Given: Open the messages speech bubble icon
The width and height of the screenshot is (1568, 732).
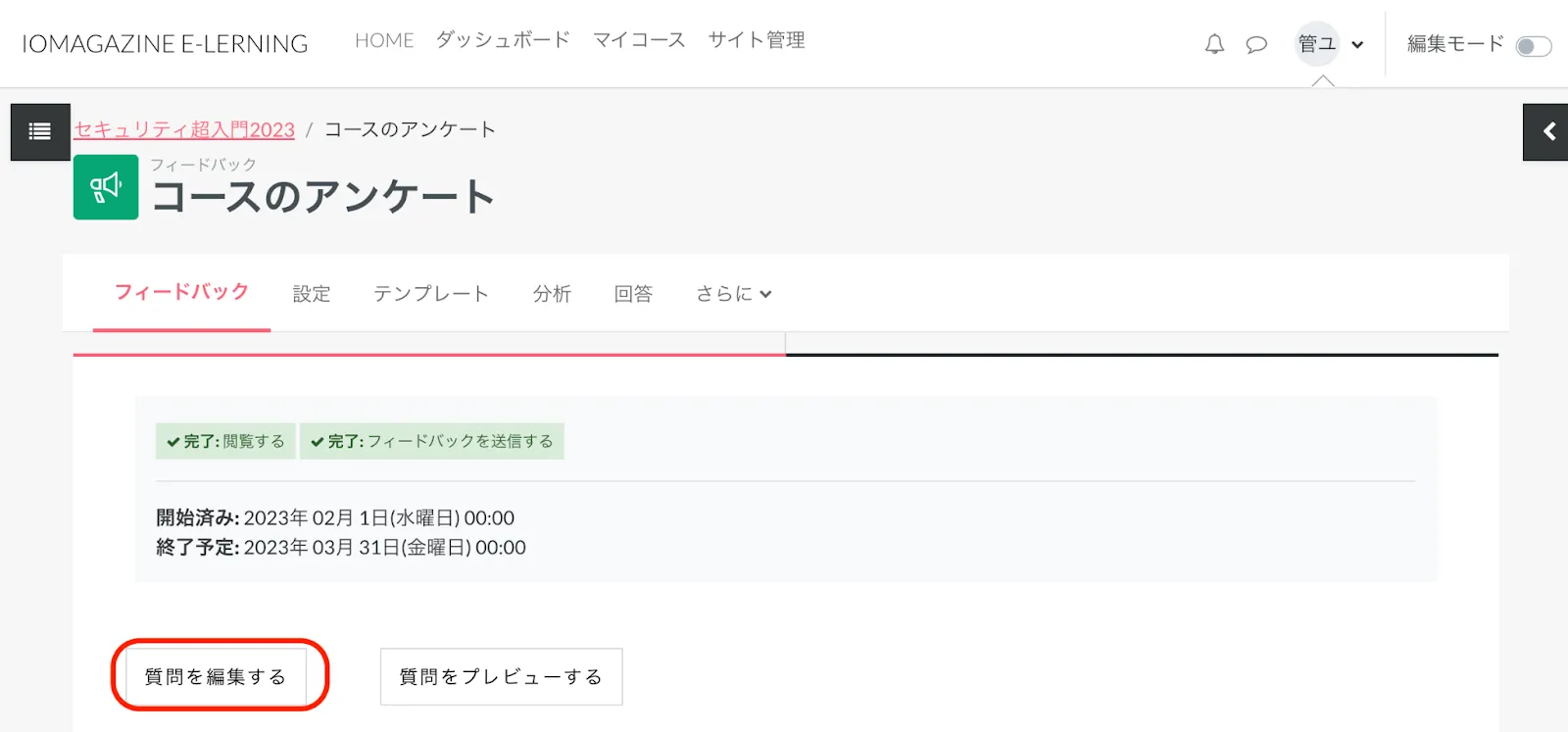Looking at the screenshot, I should (x=1256, y=44).
